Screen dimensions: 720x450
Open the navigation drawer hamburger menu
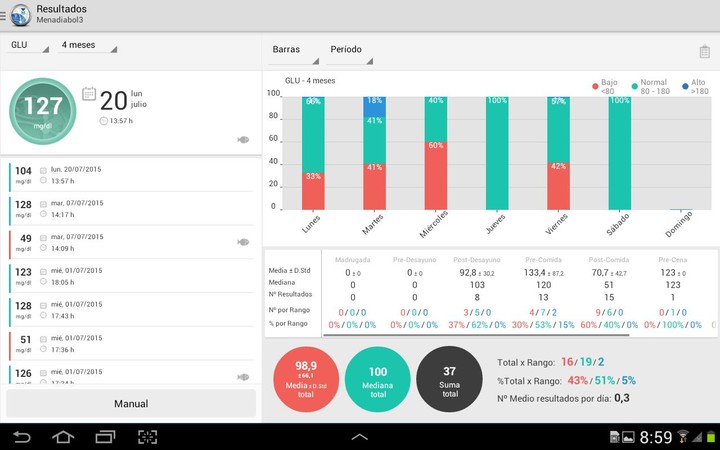point(5,14)
